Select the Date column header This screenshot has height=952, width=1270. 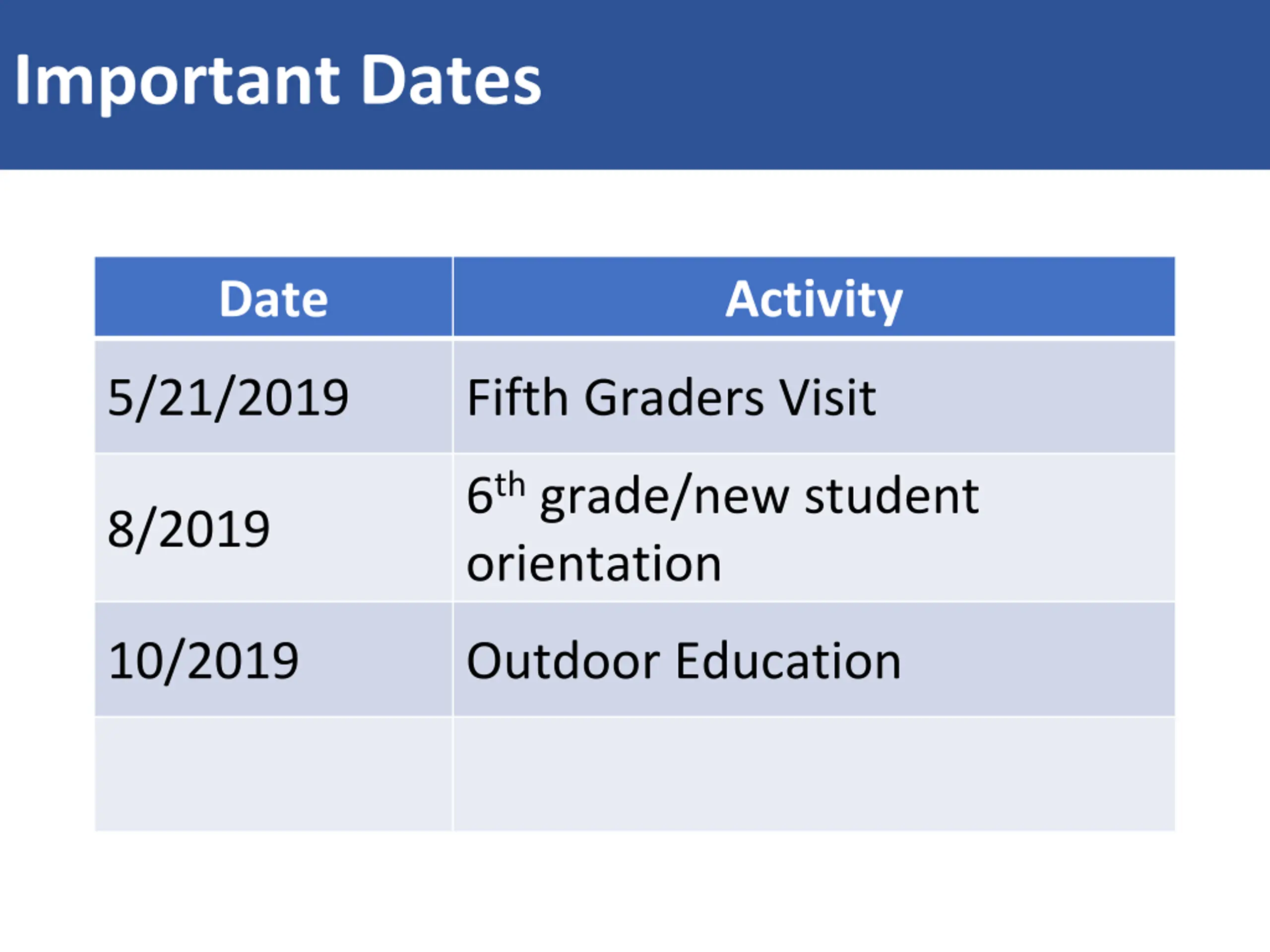[x=274, y=297]
